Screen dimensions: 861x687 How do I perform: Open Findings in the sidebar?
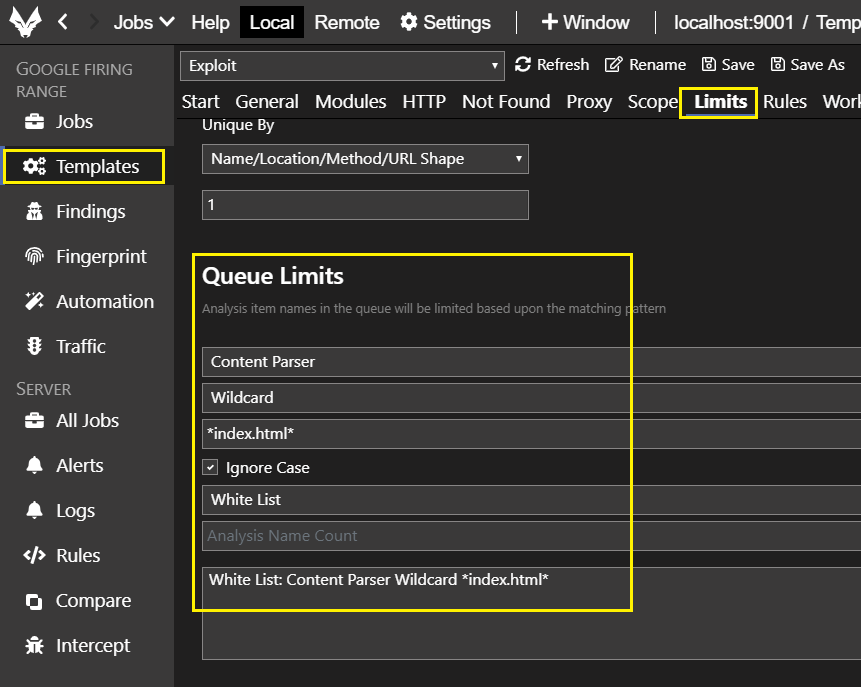click(90, 211)
